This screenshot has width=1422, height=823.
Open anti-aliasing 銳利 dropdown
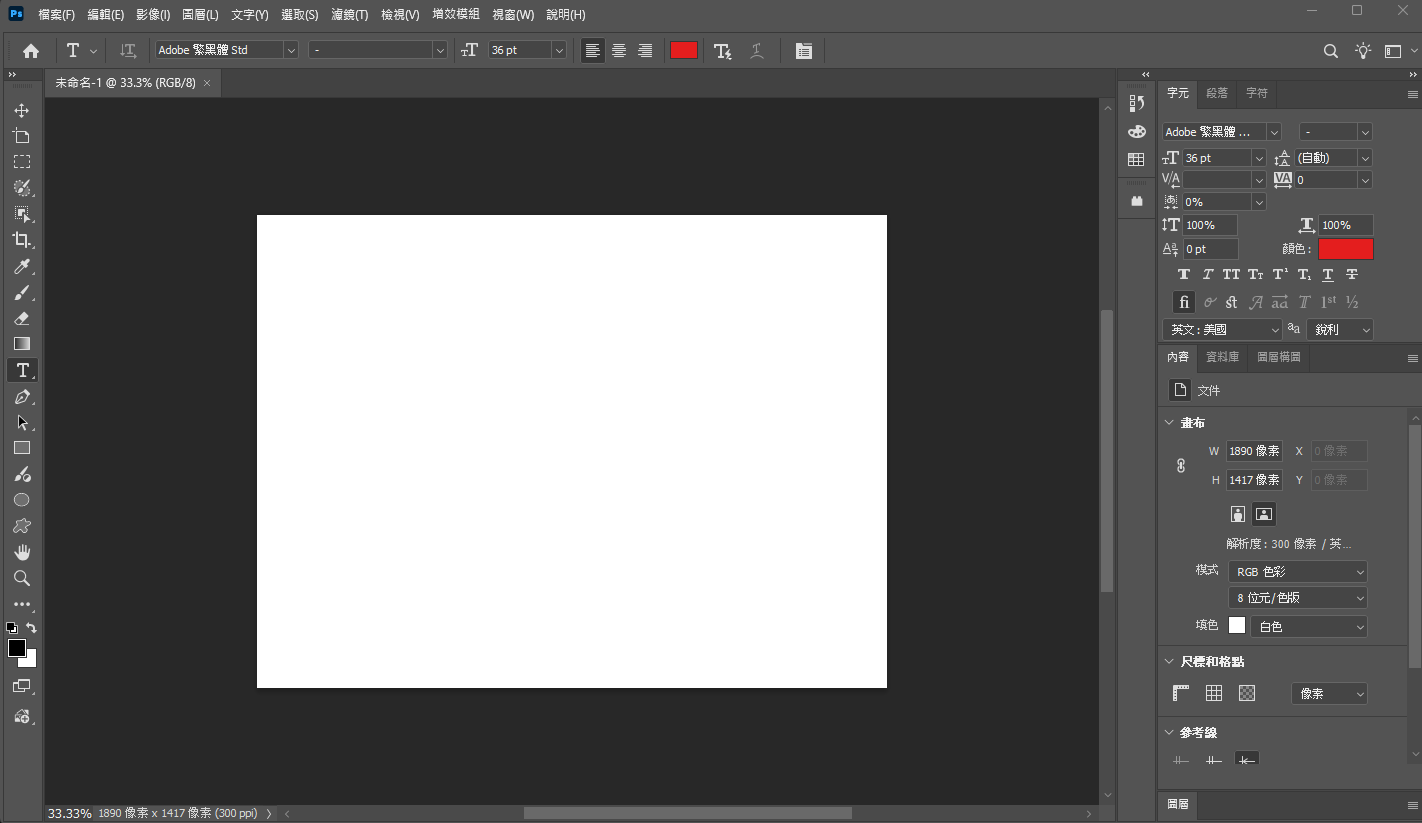click(x=1340, y=329)
